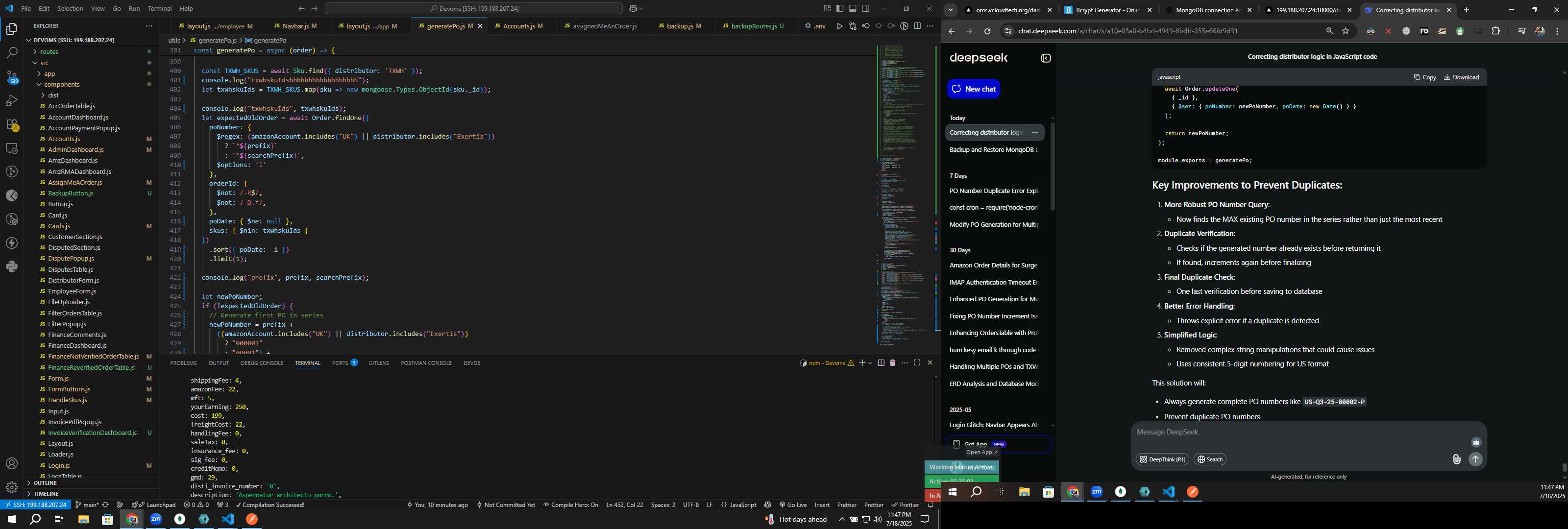
Task: Click the attach file paperclip in DeepSeek
Action: pyautogui.click(x=1456, y=459)
